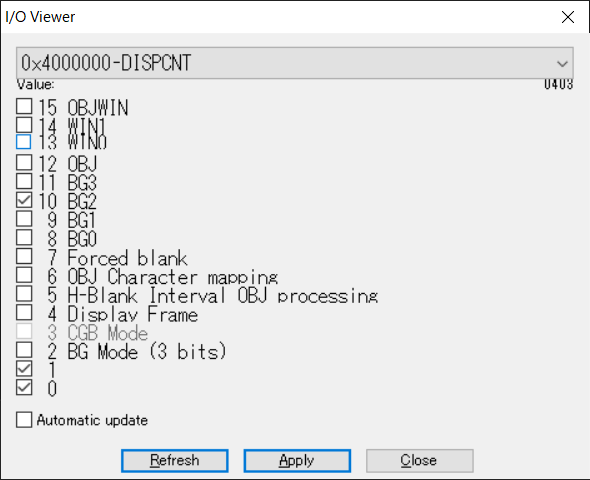The image size is (590, 480).
Task: Enable the bit 15 OBJWIN checkbox
Action: pyautogui.click(x=24, y=106)
